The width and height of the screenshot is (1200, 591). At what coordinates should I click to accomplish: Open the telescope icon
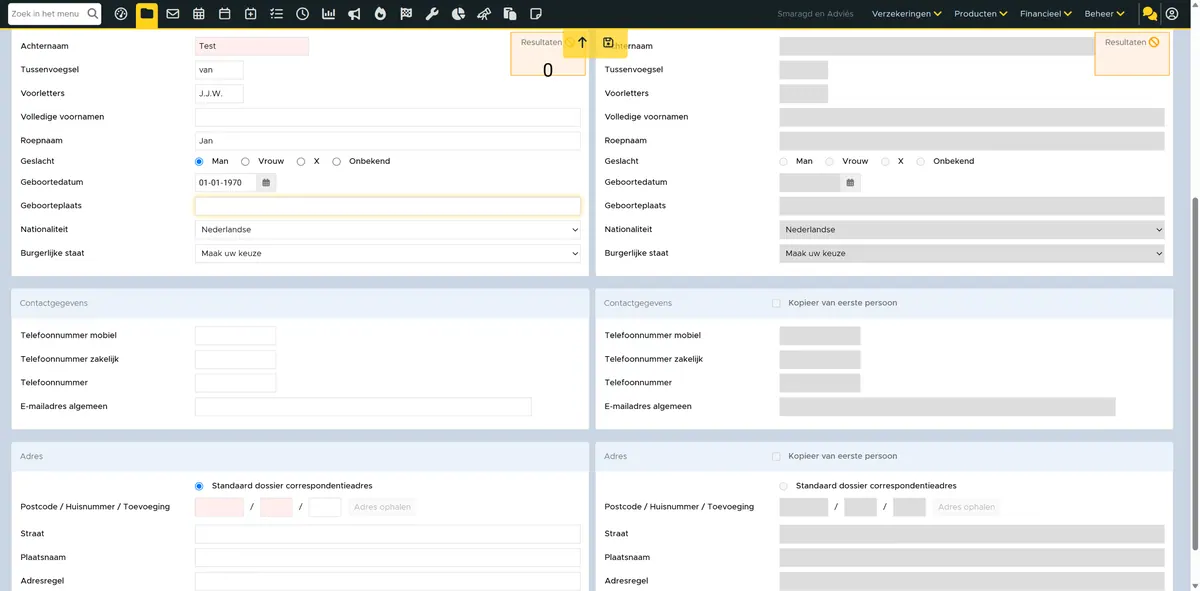[484, 14]
